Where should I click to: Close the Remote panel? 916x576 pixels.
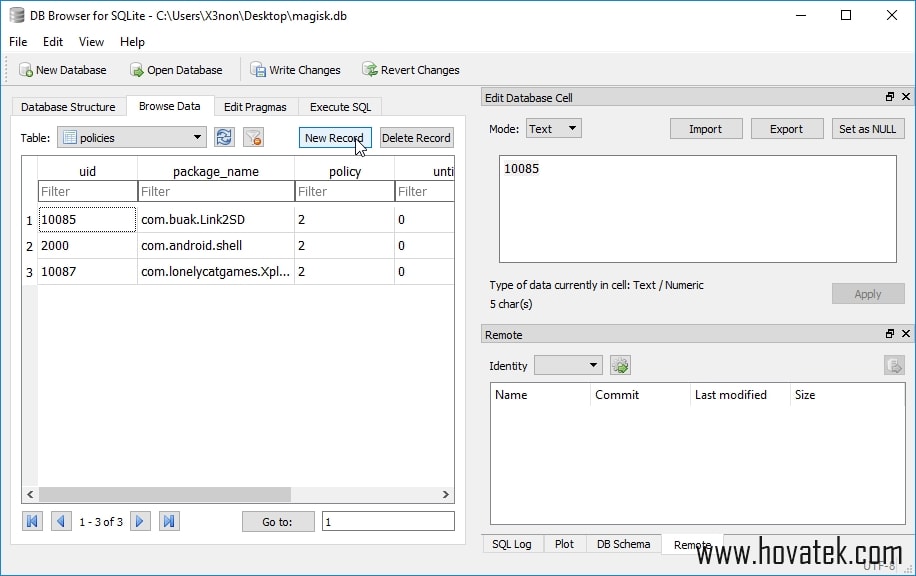click(906, 334)
